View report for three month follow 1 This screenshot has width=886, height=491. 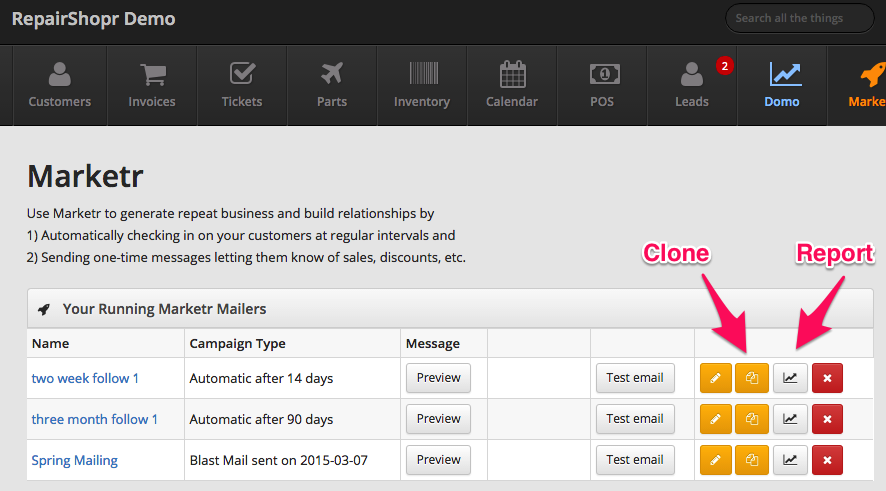[790, 419]
